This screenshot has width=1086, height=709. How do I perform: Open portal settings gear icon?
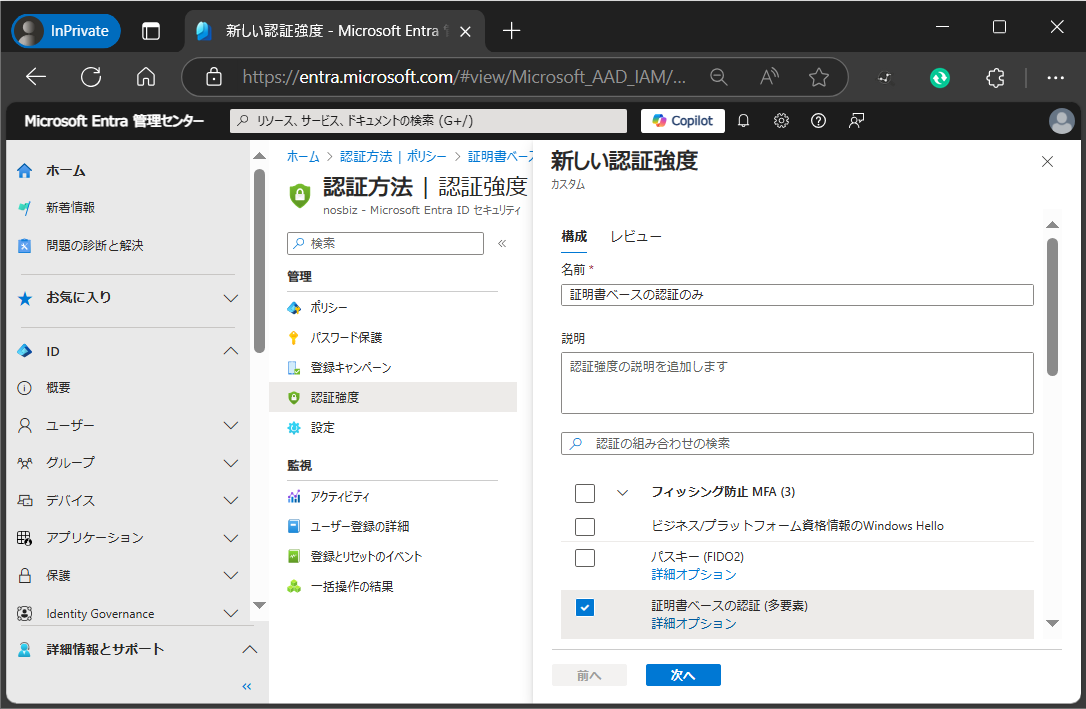tap(781, 121)
